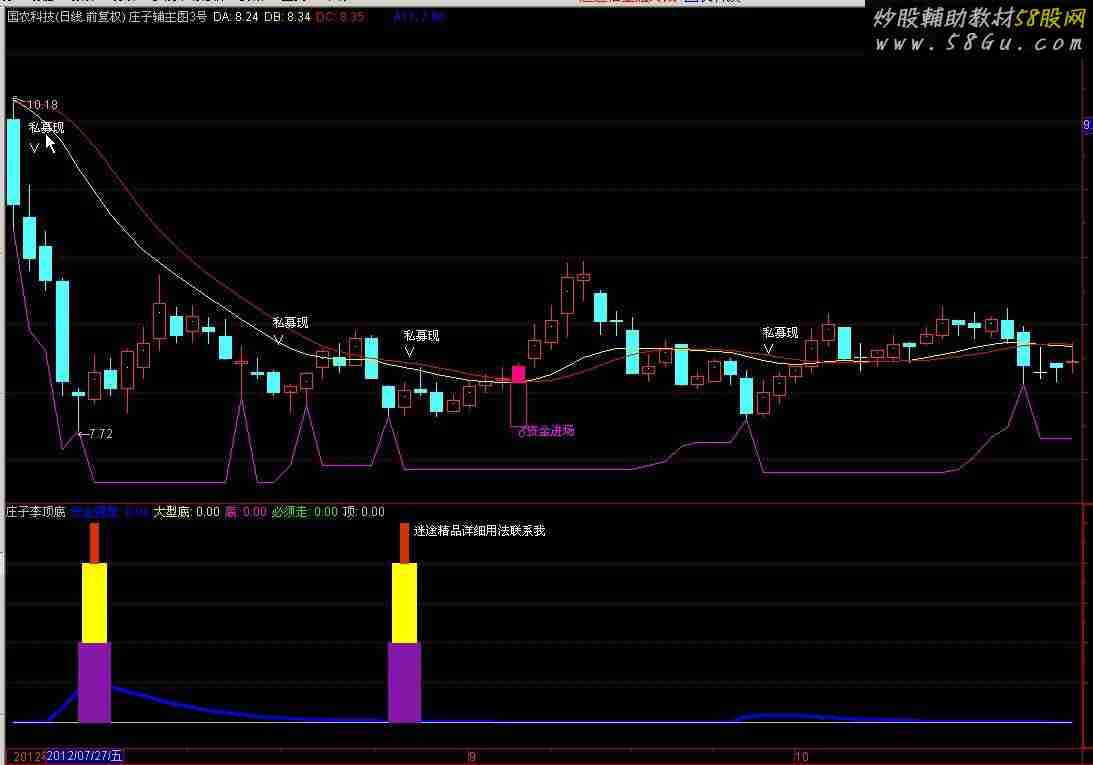Click the 10.18 high price label
Image resolution: width=1093 pixels, height=765 pixels.
tap(42, 105)
